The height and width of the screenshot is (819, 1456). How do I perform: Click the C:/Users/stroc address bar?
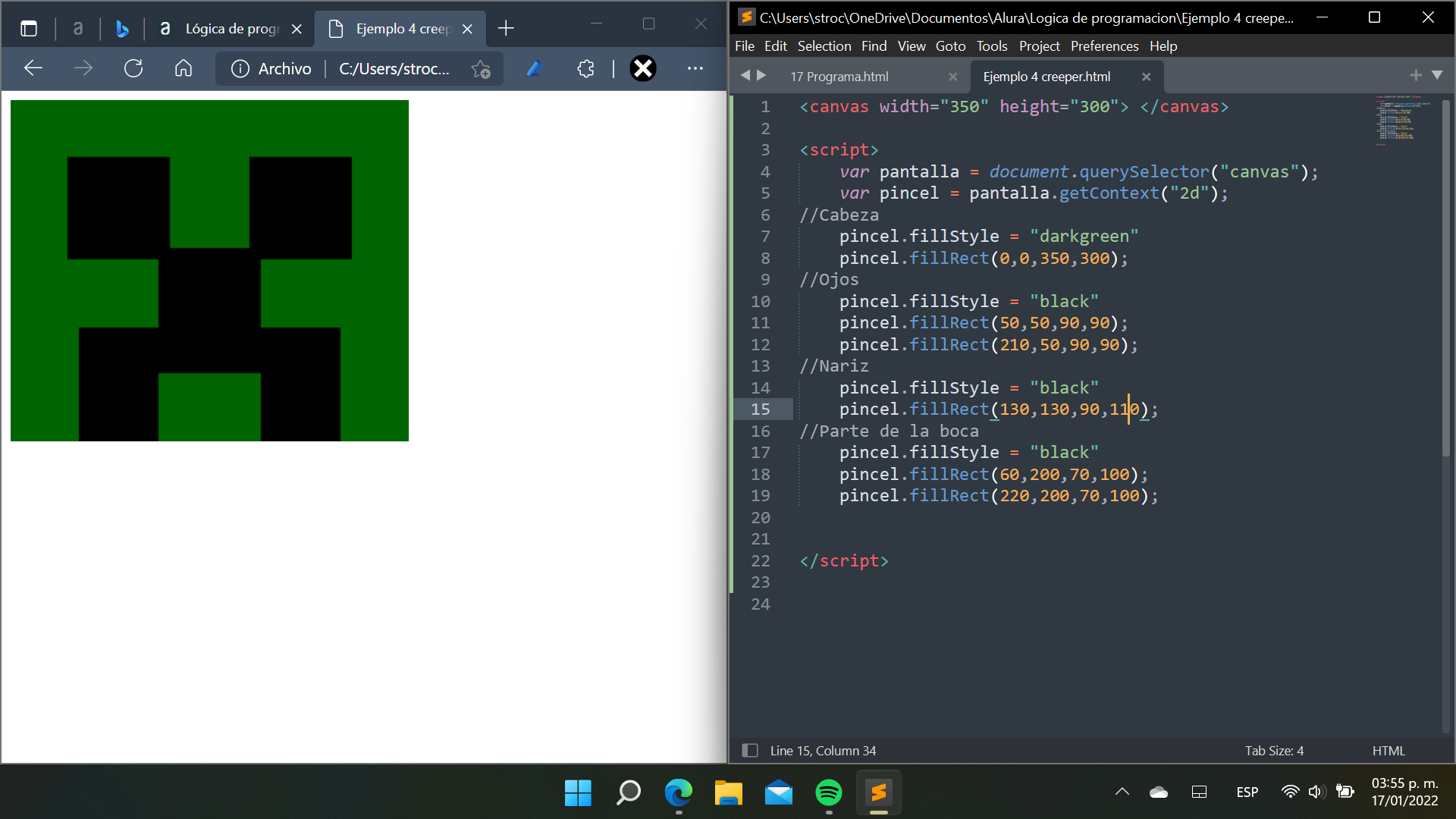pyautogui.click(x=394, y=69)
